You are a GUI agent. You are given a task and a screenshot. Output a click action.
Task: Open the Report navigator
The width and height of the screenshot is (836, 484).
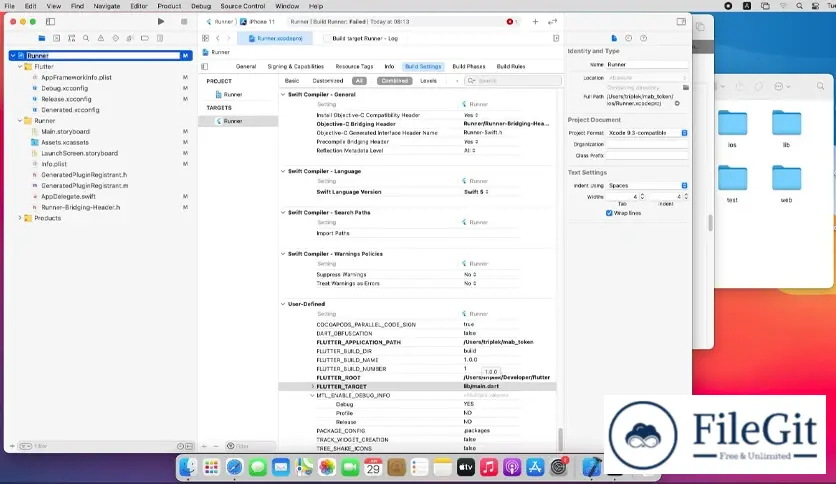tap(159, 38)
